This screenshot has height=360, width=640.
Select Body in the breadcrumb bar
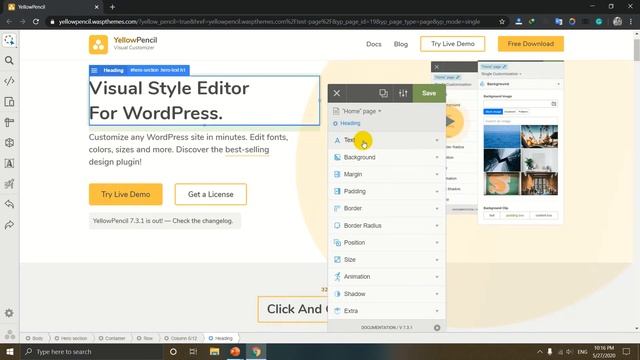[34, 338]
